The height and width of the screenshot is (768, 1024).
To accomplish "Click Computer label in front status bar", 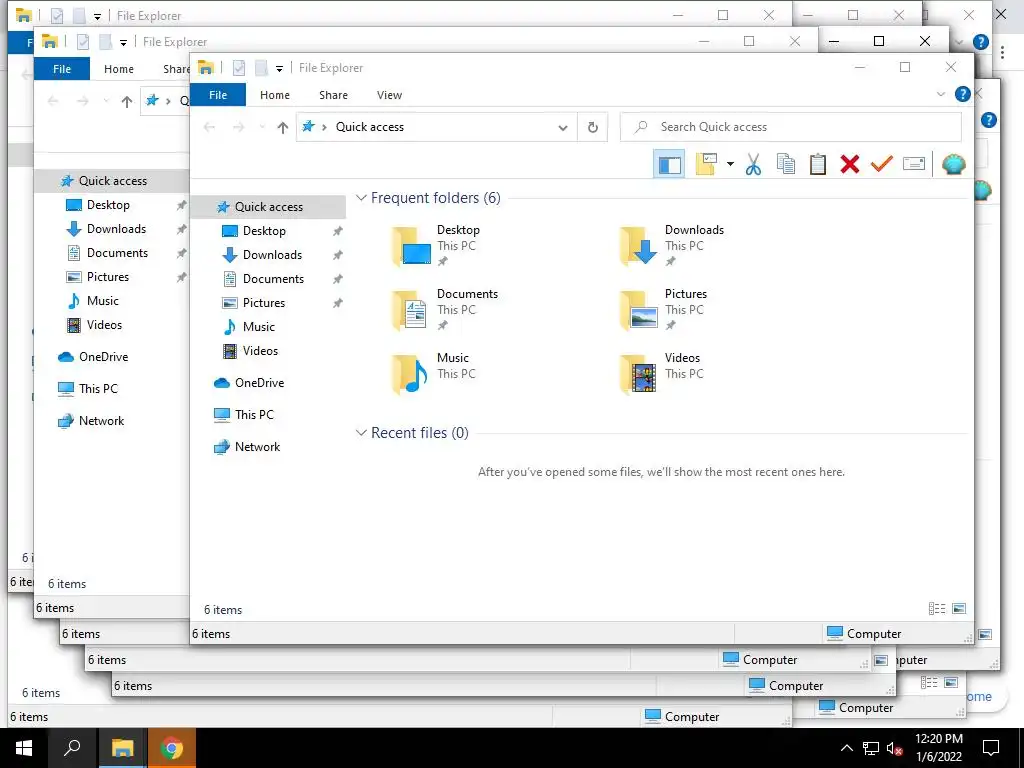I will tap(874, 633).
